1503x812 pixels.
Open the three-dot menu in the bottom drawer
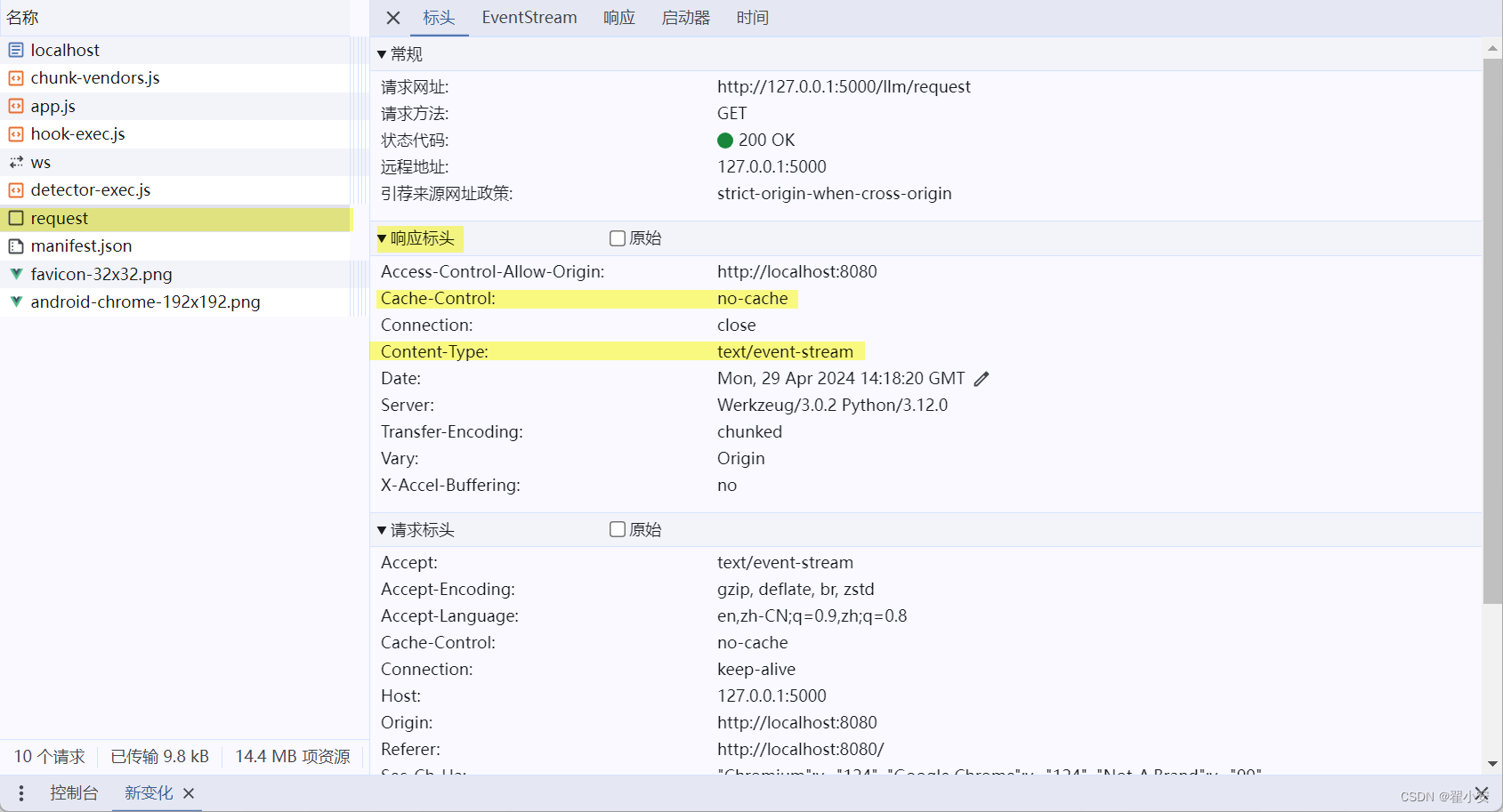[20, 792]
